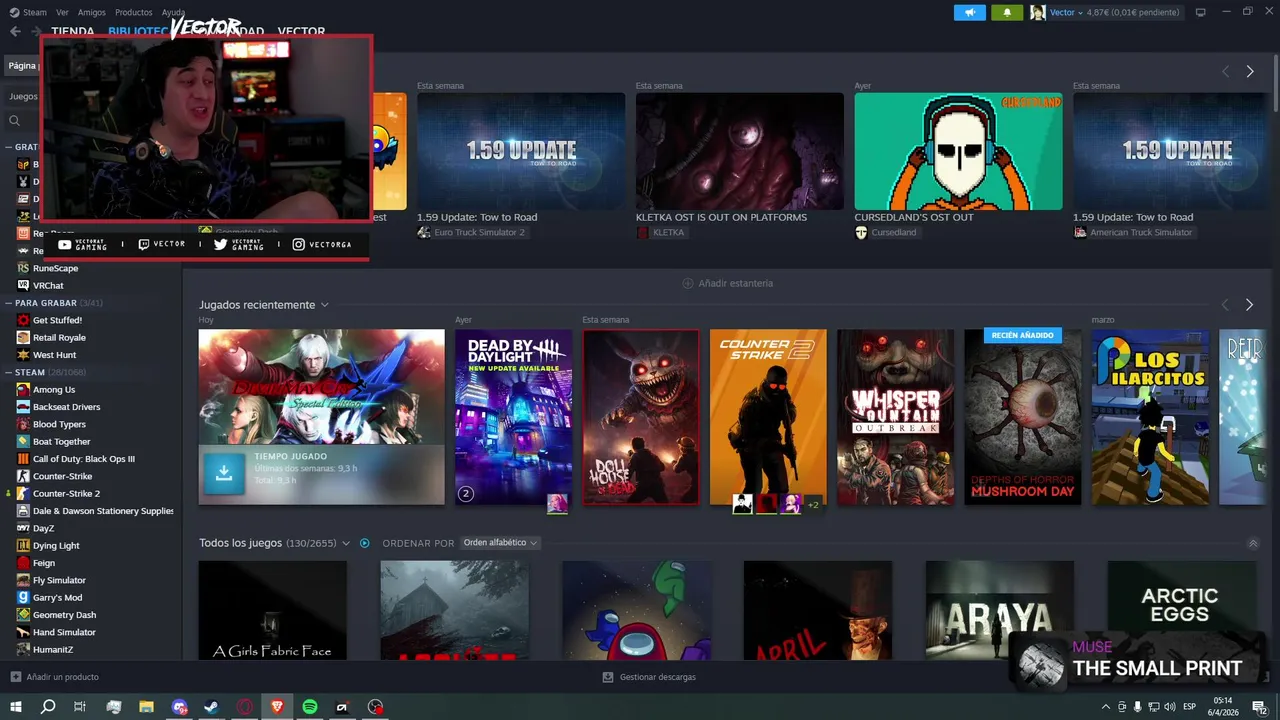Open Spotify from the Windows taskbar
Screen dimensions: 1280x720
coord(310,707)
